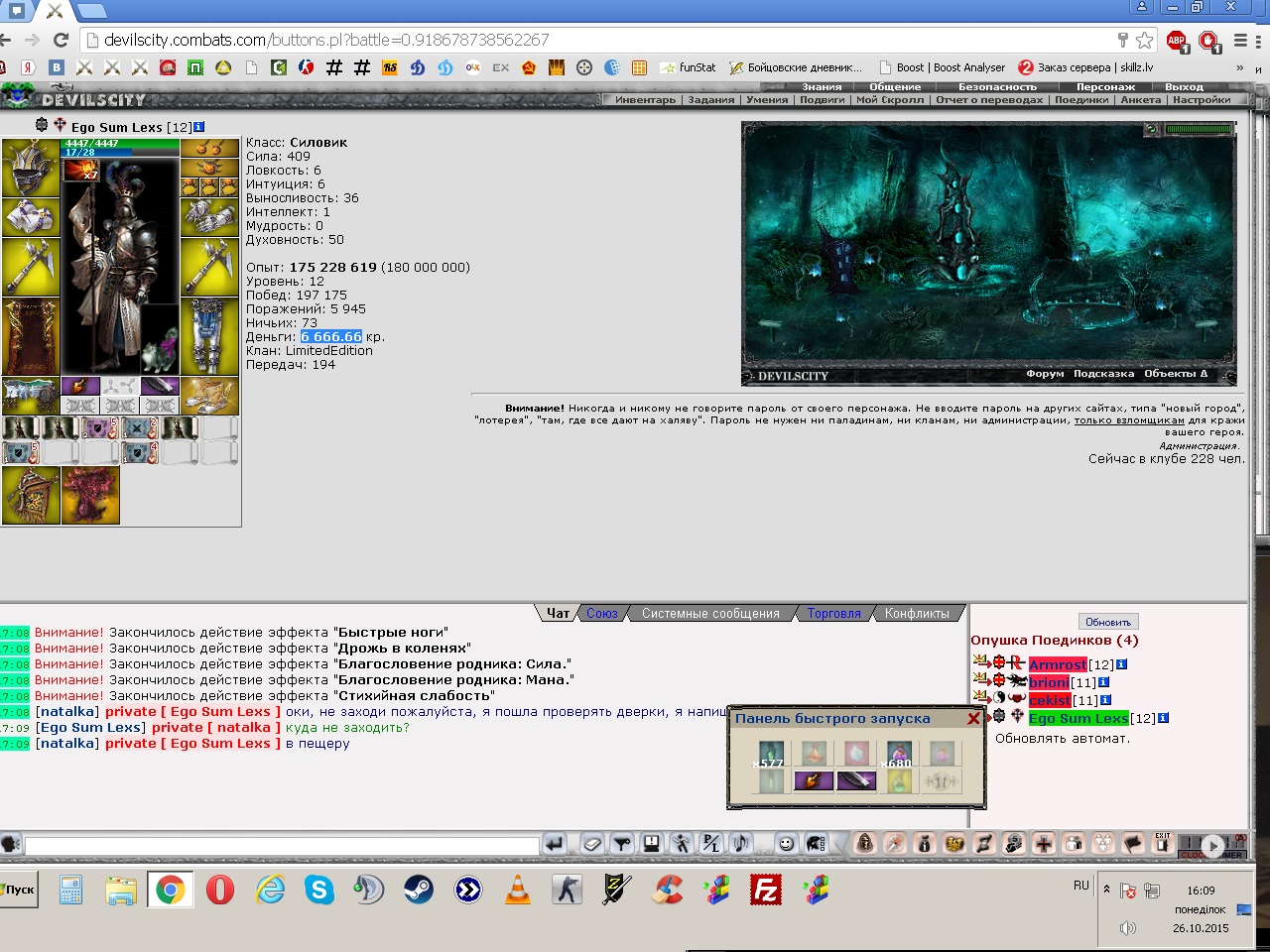The height and width of the screenshot is (952, 1270).
Task: Open brioni player name in list
Action: tap(1049, 682)
